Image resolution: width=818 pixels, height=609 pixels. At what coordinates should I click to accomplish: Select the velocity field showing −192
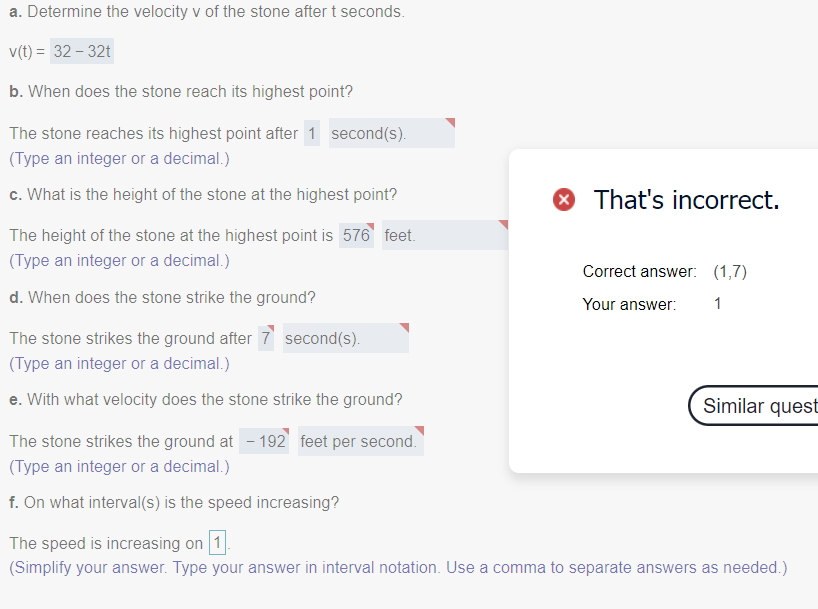point(263,440)
